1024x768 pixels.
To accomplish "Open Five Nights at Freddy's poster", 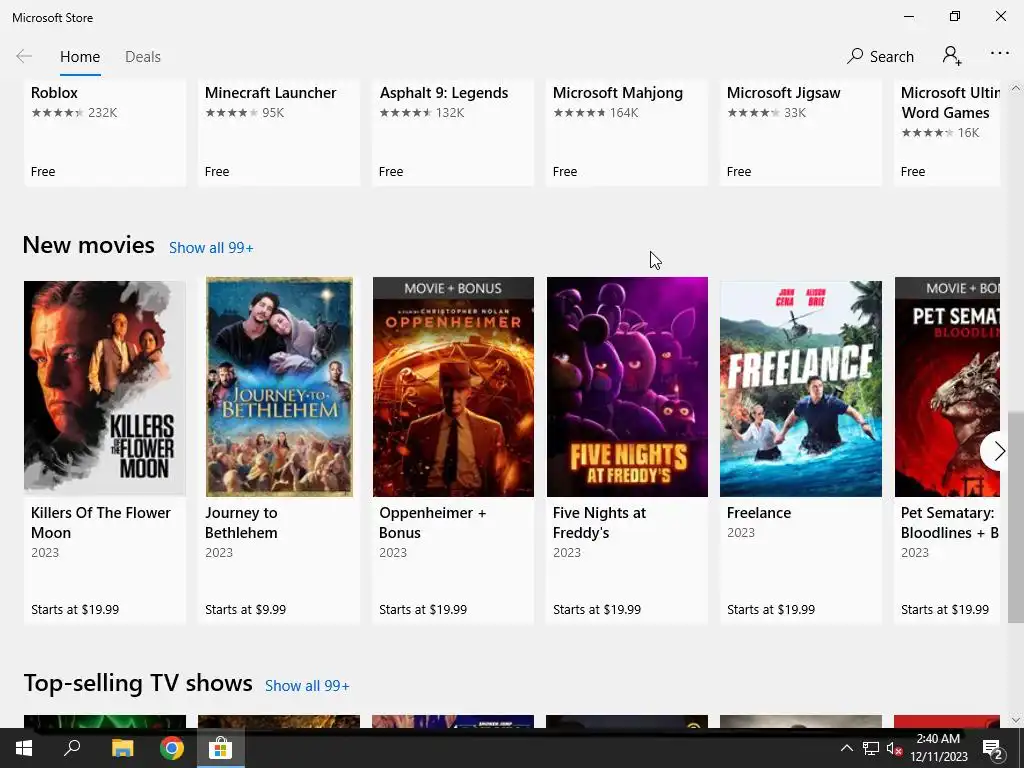I will point(627,387).
